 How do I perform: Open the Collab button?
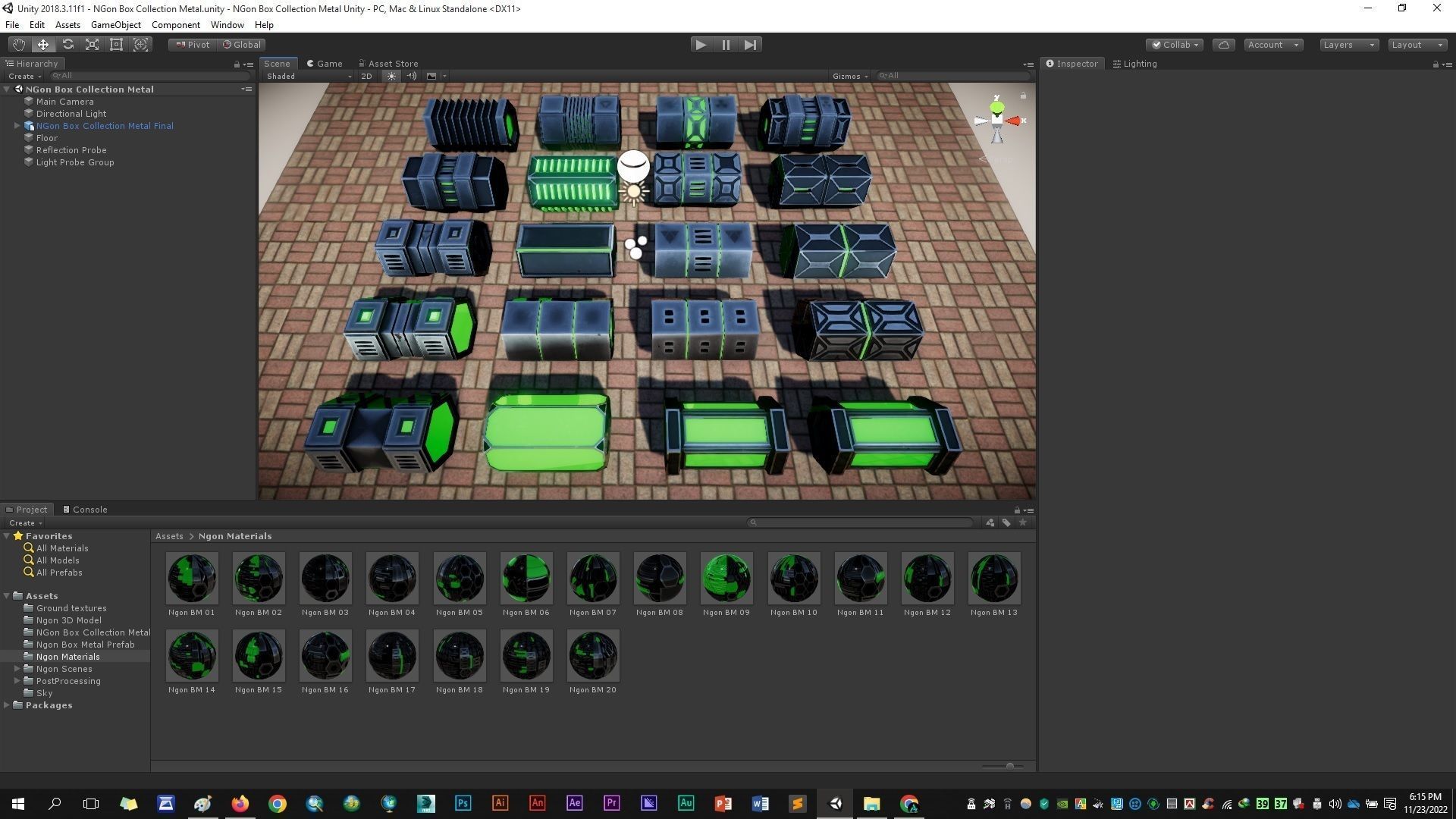1175,45
